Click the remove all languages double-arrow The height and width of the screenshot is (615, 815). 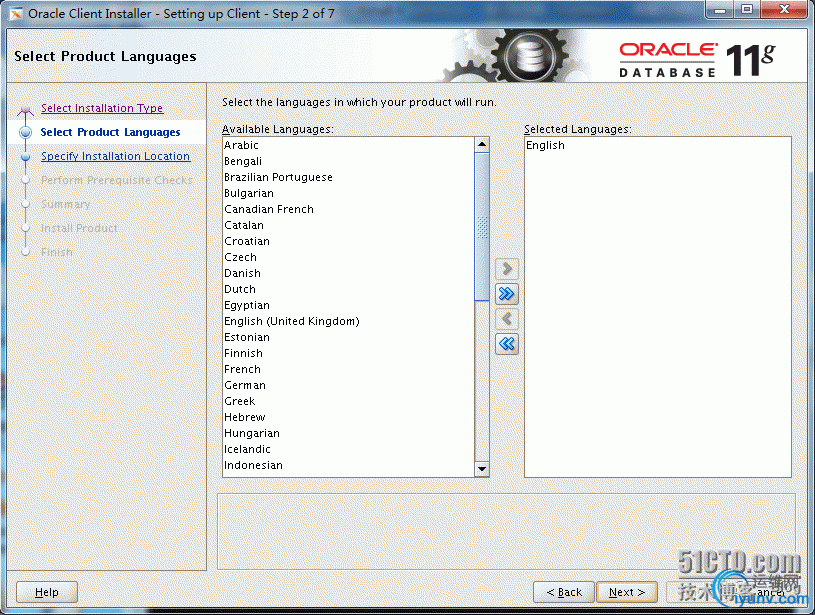(507, 344)
